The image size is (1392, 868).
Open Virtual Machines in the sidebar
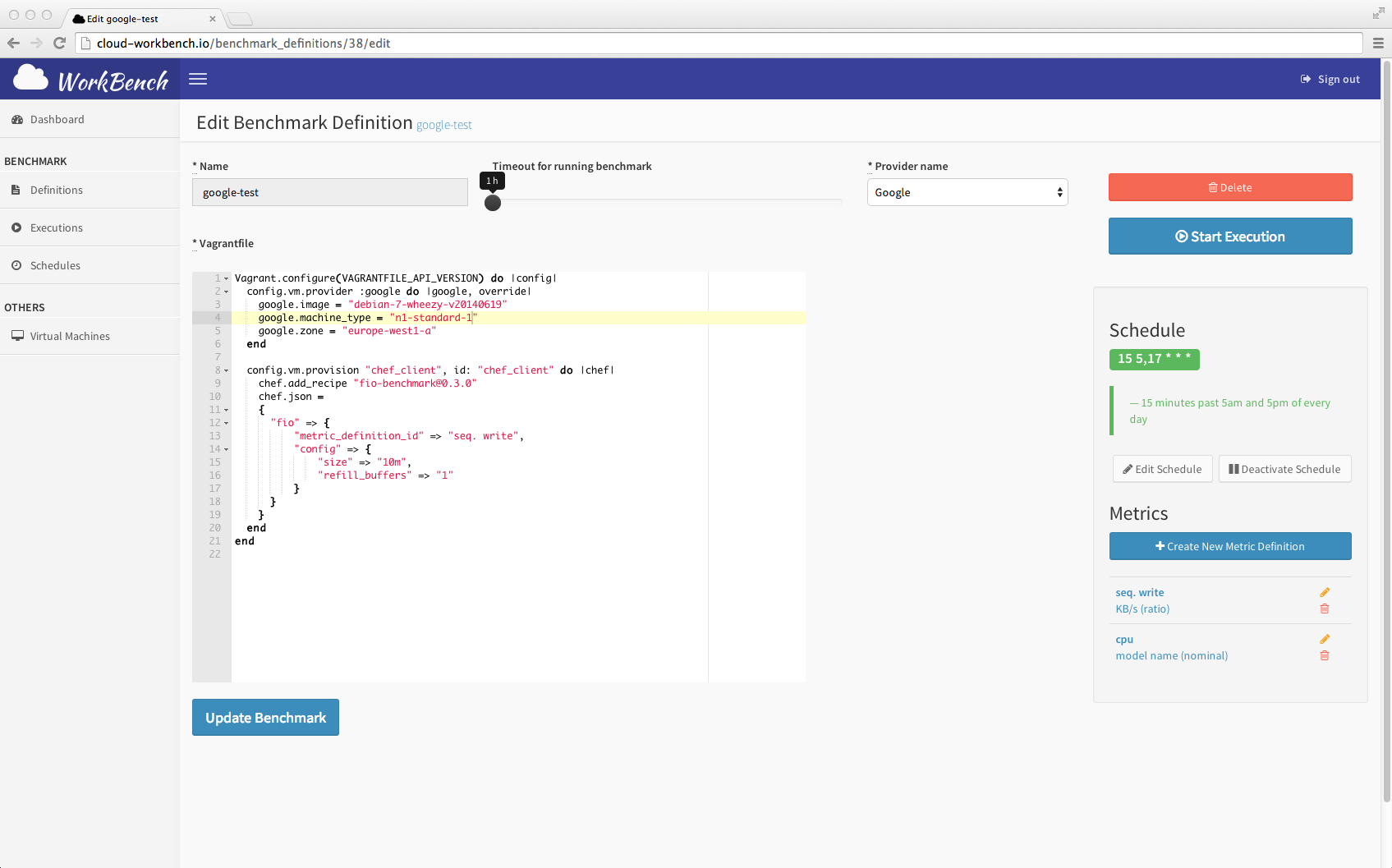(70, 336)
